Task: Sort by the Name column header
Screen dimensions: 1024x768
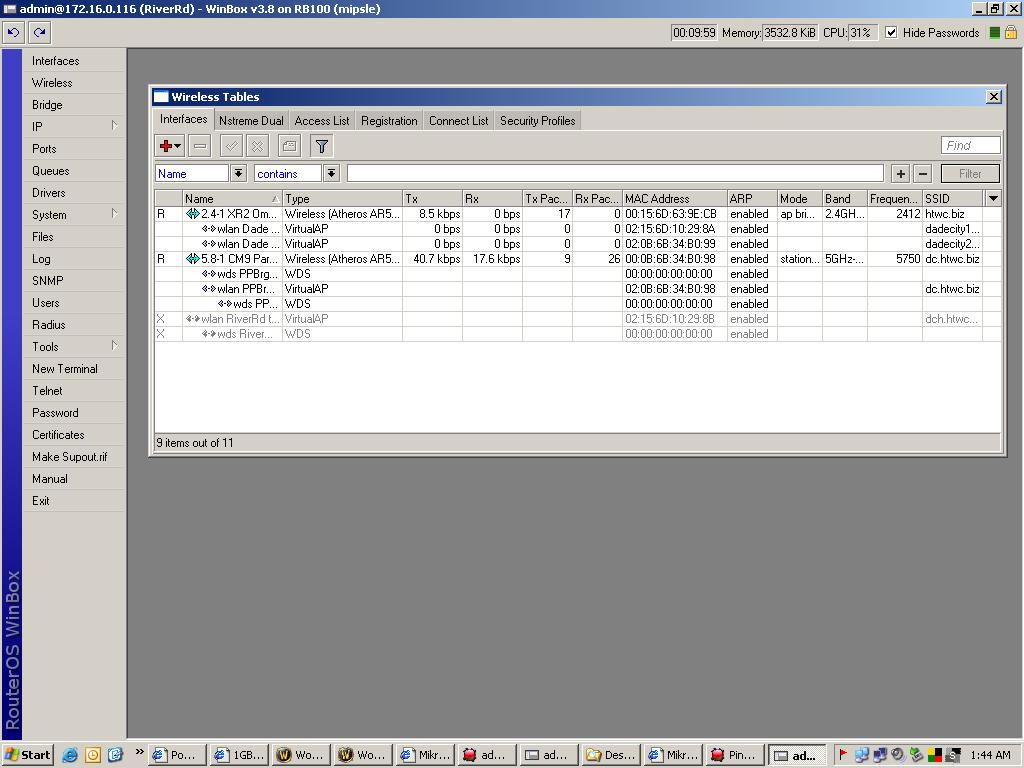Action: tap(232, 199)
